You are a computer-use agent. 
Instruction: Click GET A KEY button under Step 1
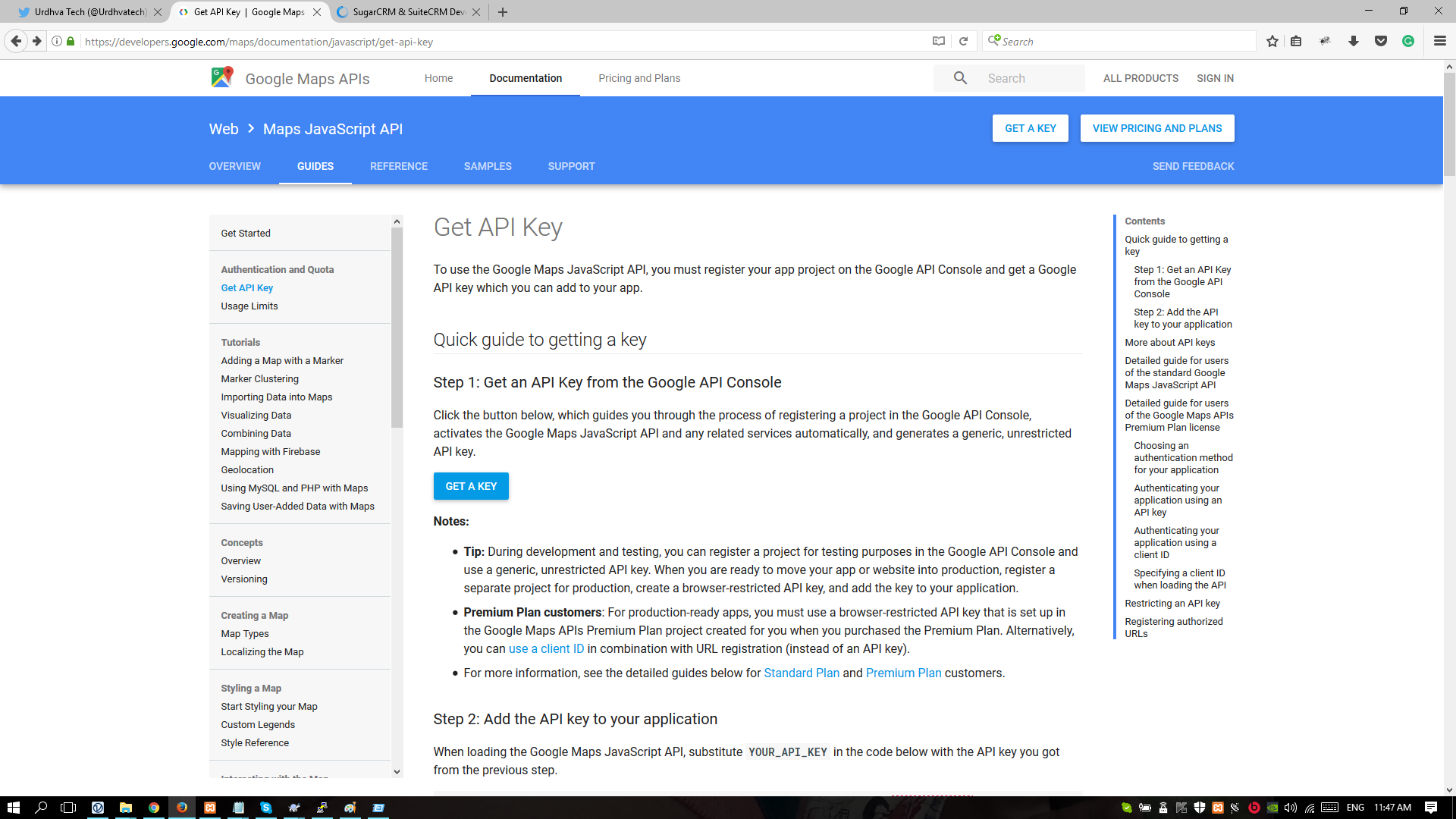pos(471,486)
